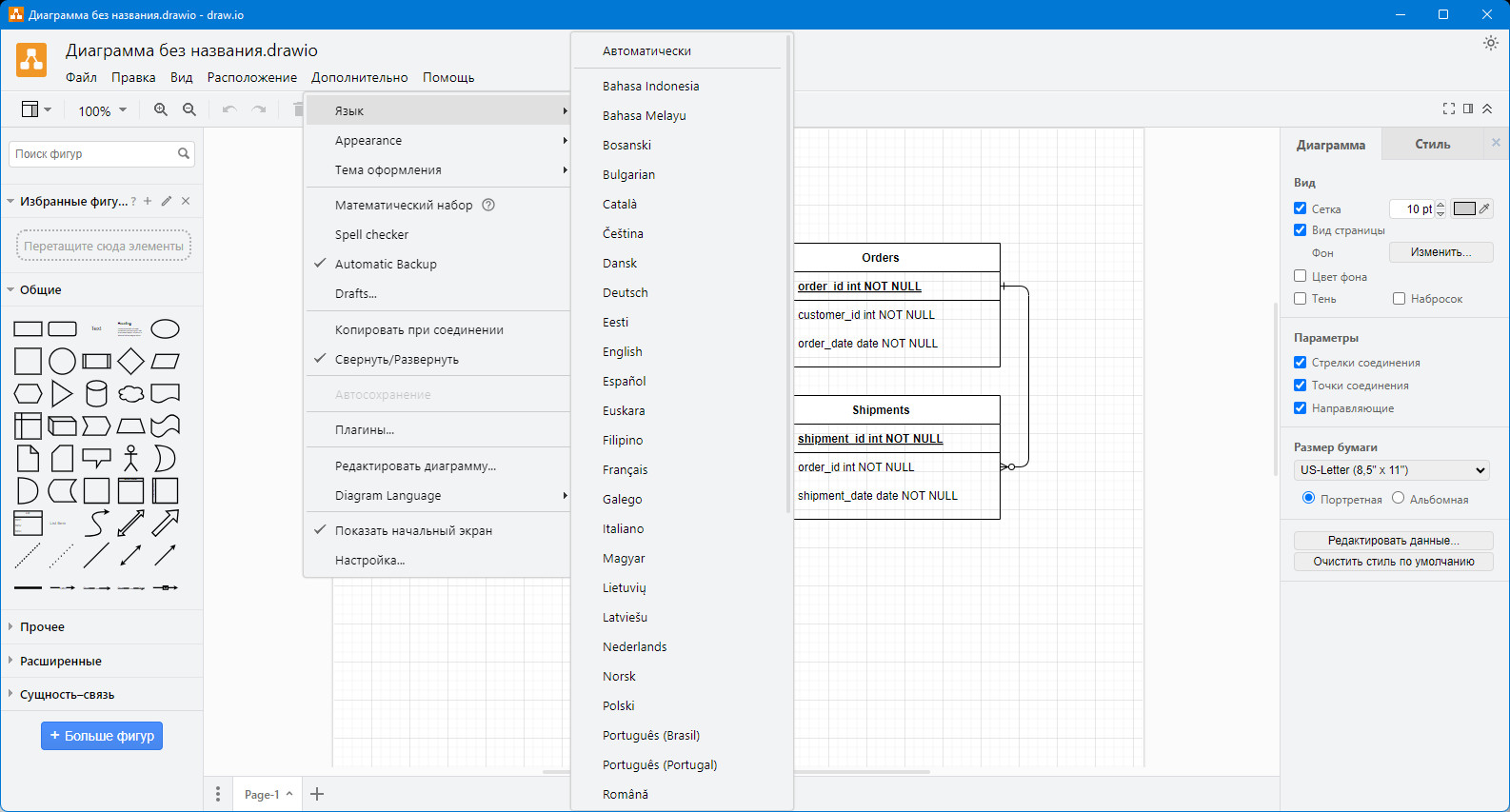The image size is (1510, 812).
Task: Toggle the Вид страницы checkbox
Action: [1300, 229]
